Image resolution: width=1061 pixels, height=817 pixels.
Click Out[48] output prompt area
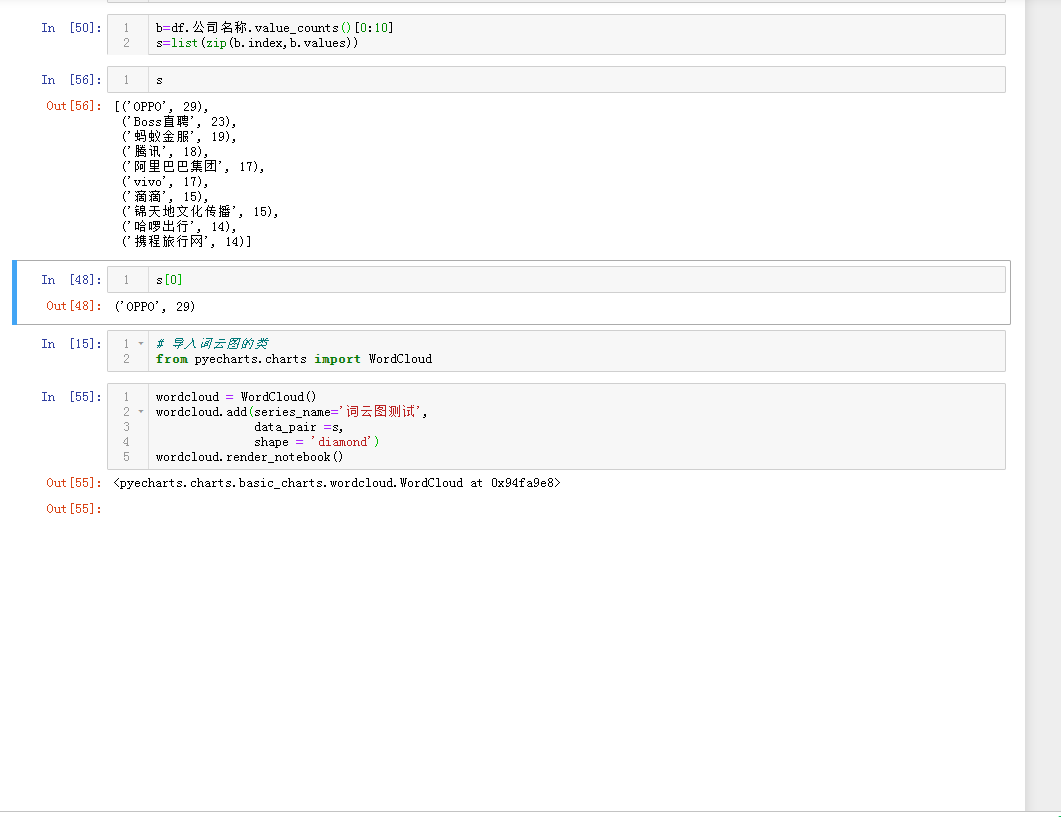pos(74,306)
